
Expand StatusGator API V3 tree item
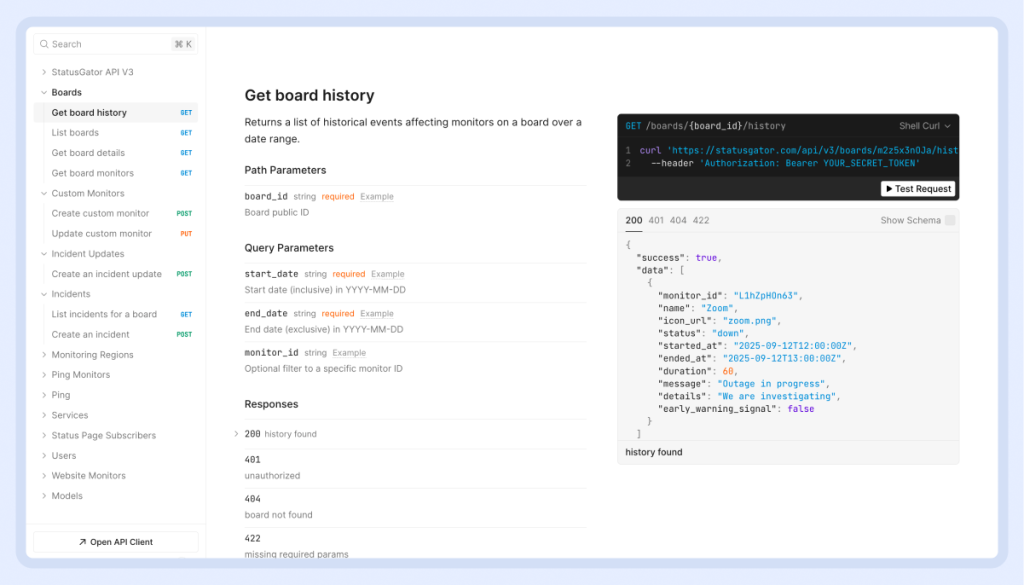click(x=44, y=72)
